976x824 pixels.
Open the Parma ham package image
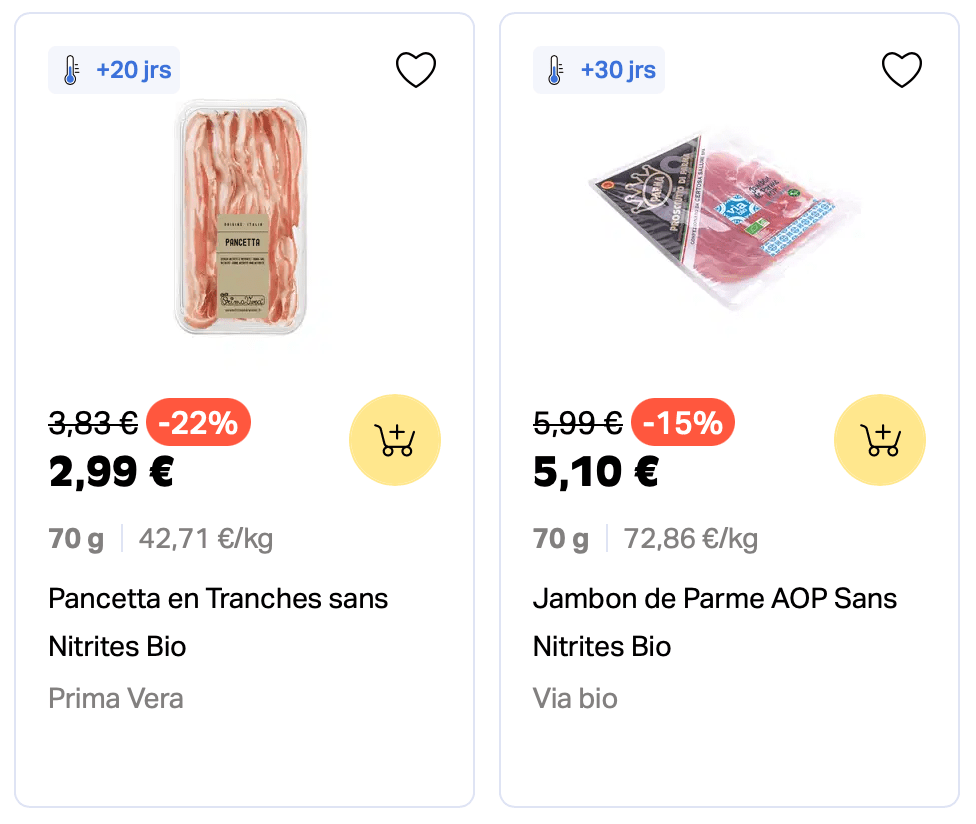(725, 217)
